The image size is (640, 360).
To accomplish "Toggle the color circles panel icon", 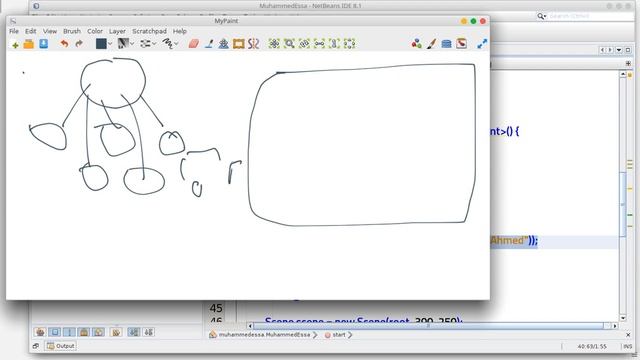I will 416,44.
